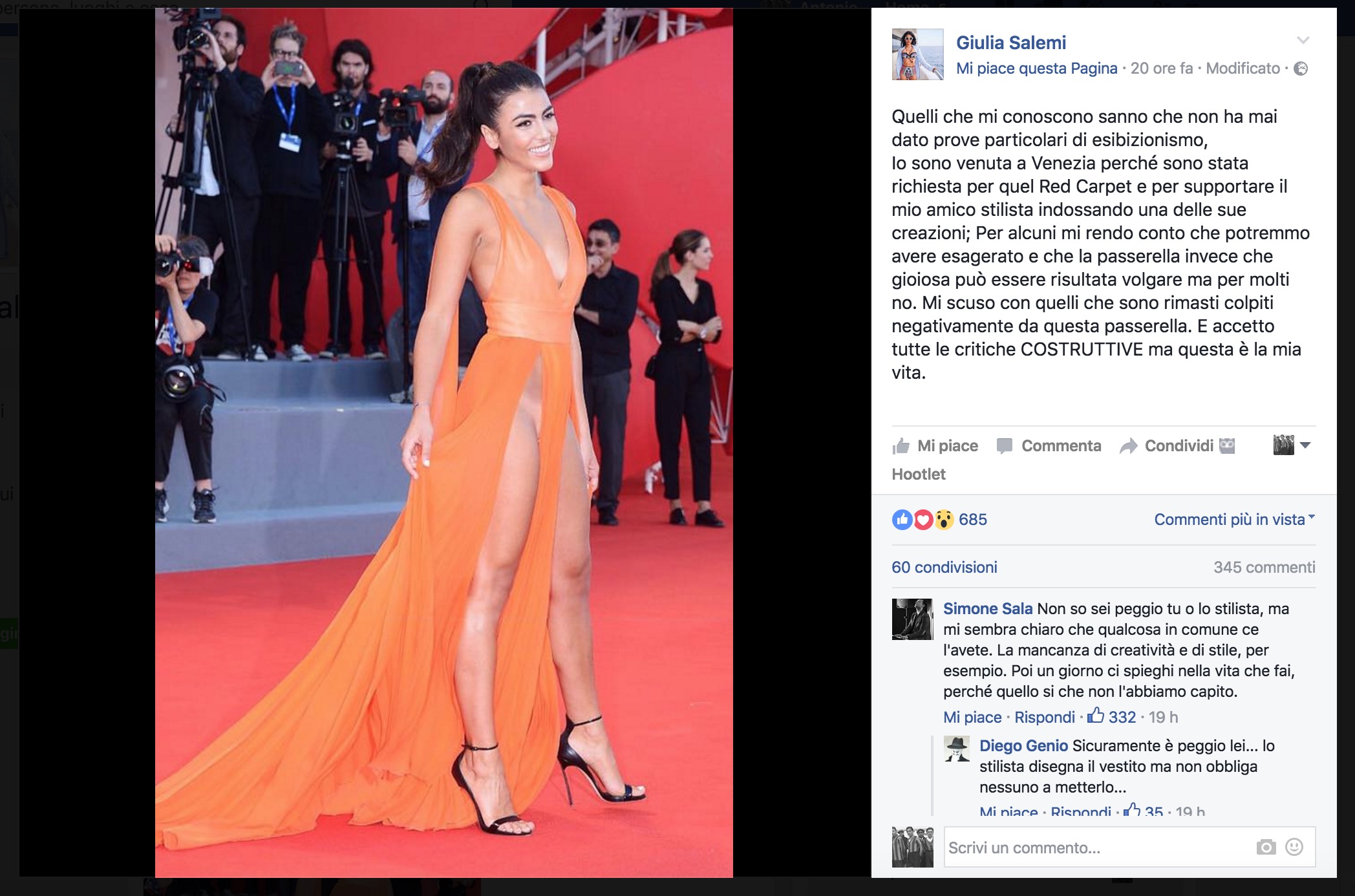Viewport: 1355px width, 896px height.
Task: Expand the Commenti più in vista sort menu
Action: 1234,519
